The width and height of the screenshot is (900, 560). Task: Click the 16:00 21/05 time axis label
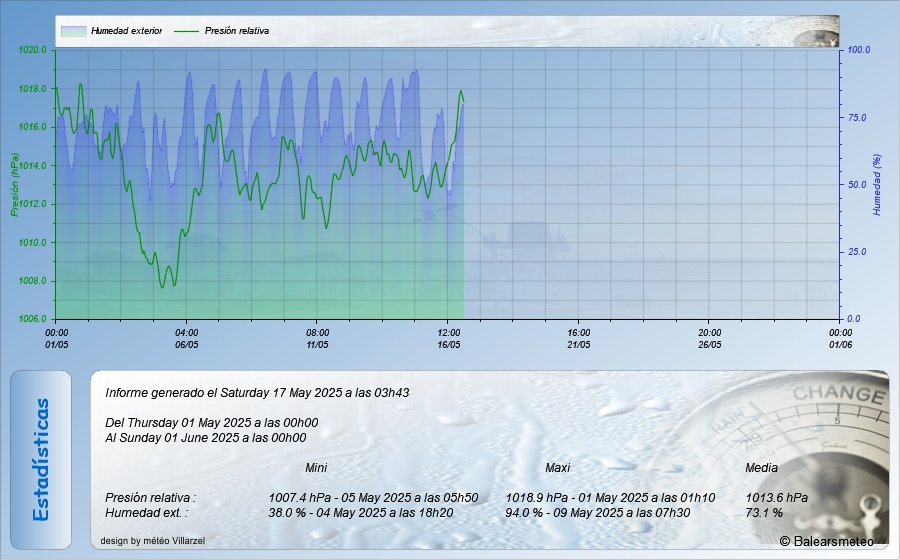pyautogui.click(x=579, y=339)
